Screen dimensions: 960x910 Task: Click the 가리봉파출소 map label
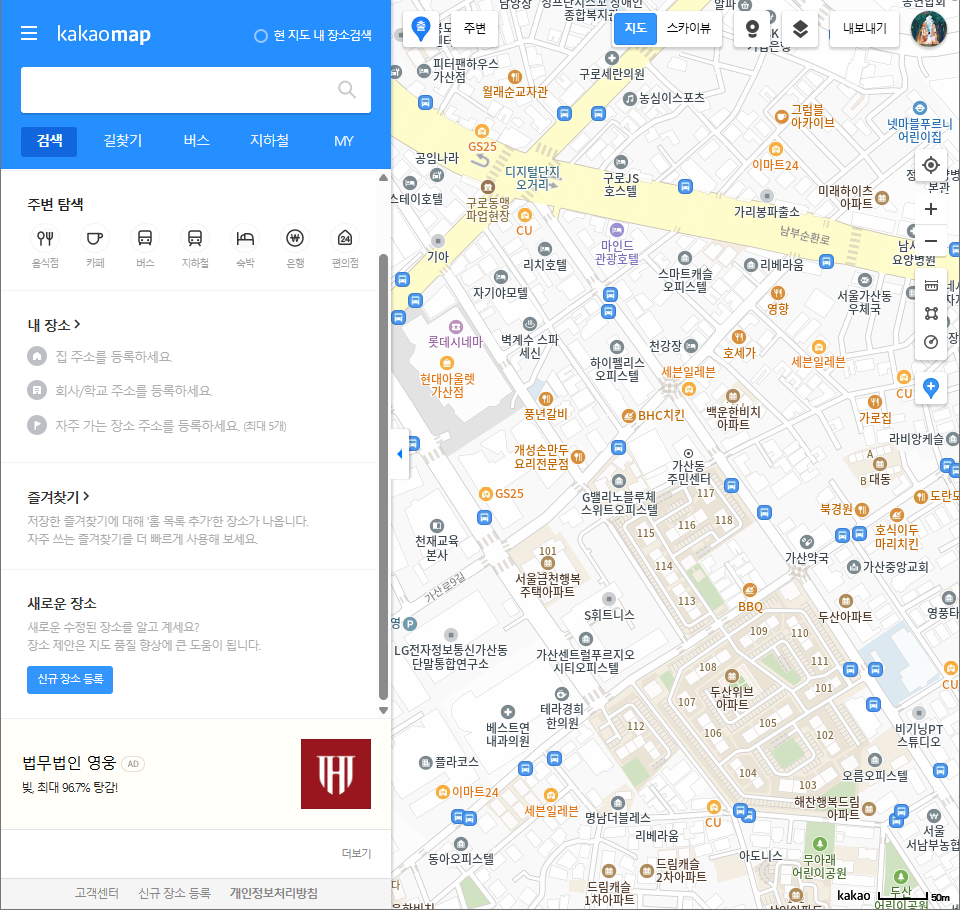767,212
